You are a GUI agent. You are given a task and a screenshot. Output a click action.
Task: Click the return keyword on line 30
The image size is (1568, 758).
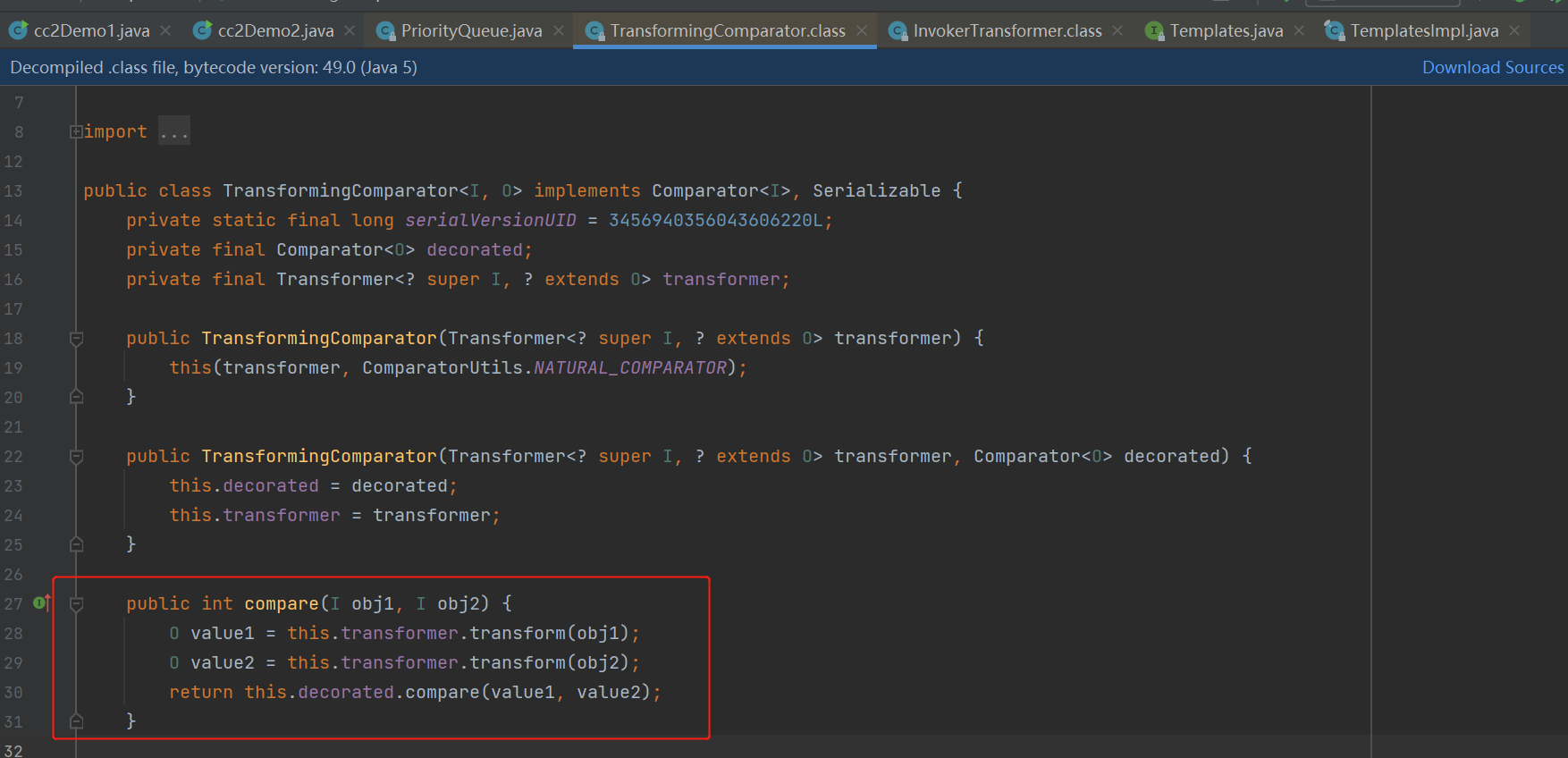(201, 692)
